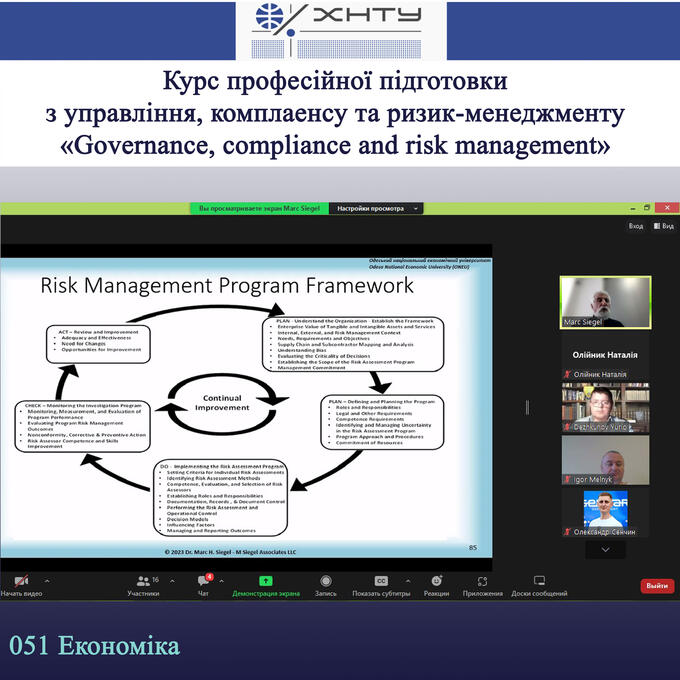This screenshot has width=680, height=680.
Task: Open Whiteboards (Доски сообщений) icon
Action: [539, 581]
